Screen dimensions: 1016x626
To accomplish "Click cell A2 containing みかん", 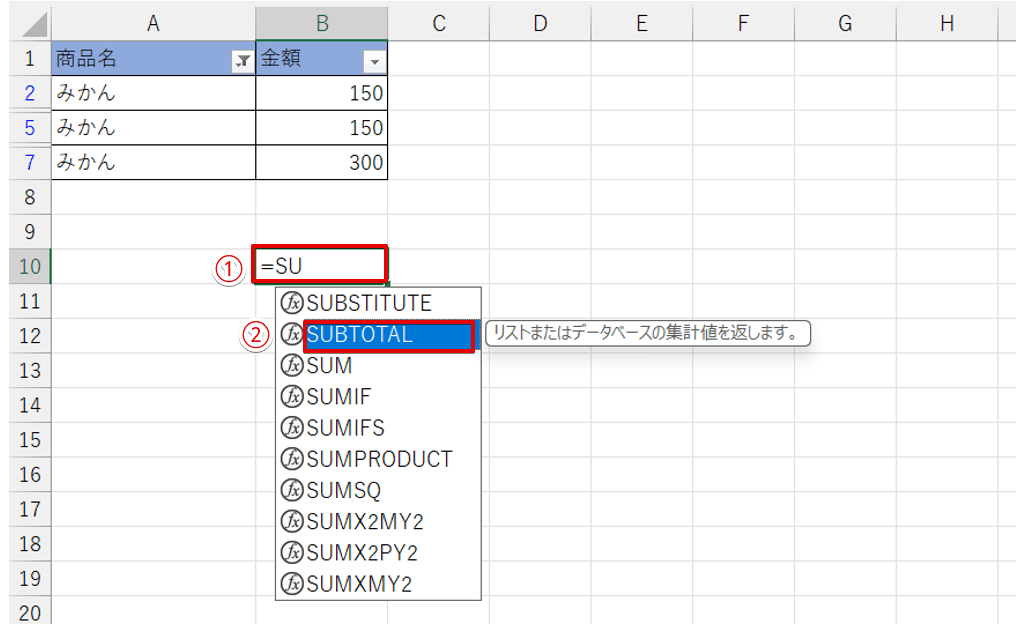I will tap(154, 93).
